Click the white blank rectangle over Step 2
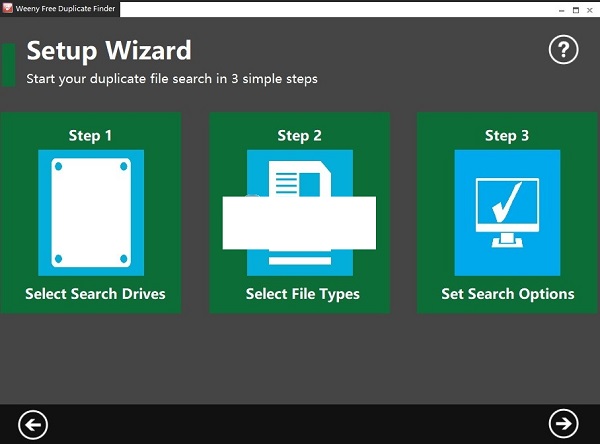This screenshot has width=600, height=444. (299, 223)
